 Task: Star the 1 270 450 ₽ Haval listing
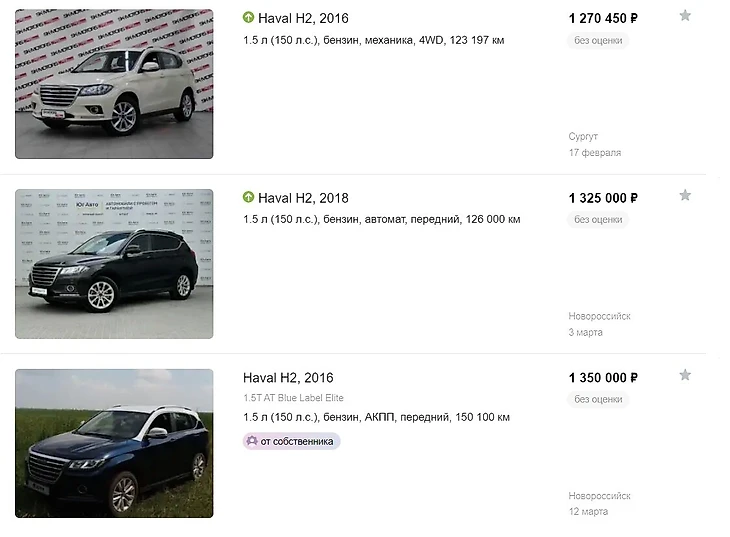tap(685, 15)
